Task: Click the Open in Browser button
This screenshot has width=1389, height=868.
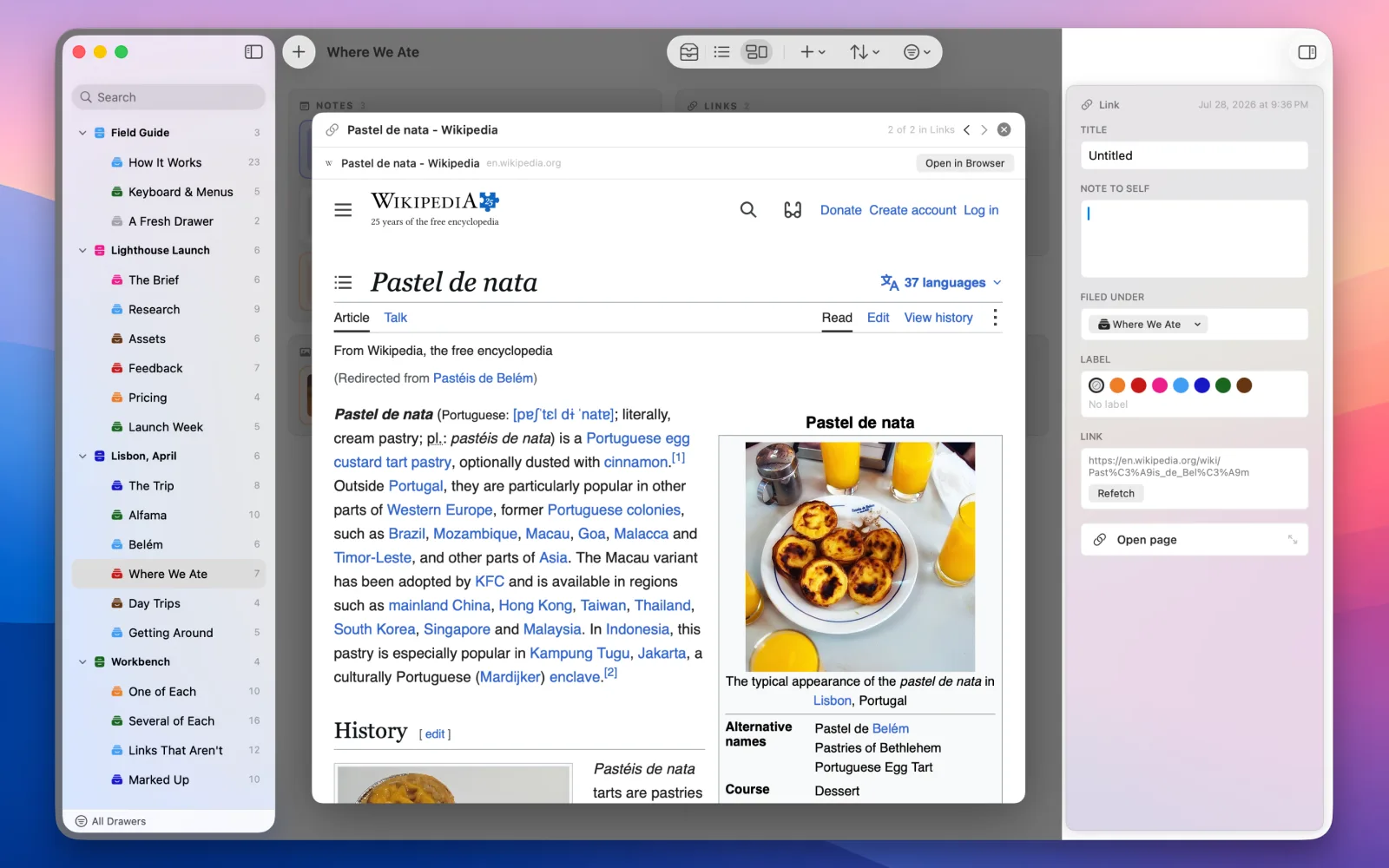Action: (x=964, y=163)
